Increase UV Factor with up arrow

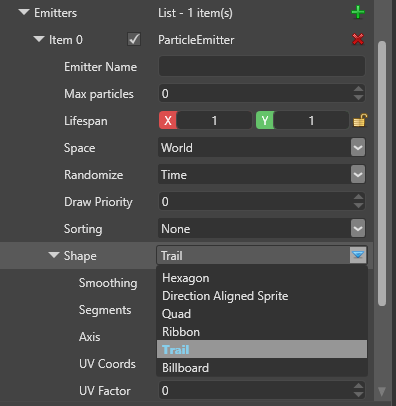[358, 386]
